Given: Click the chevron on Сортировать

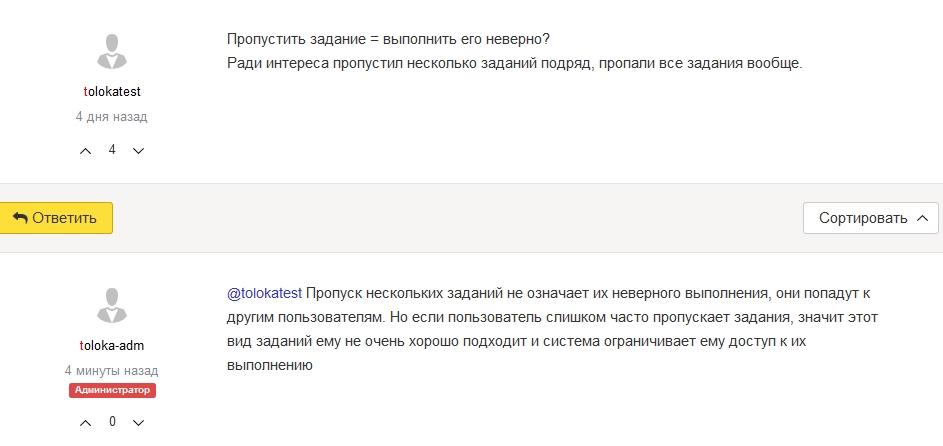Looking at the screenshot, I should tap(922, 218).
